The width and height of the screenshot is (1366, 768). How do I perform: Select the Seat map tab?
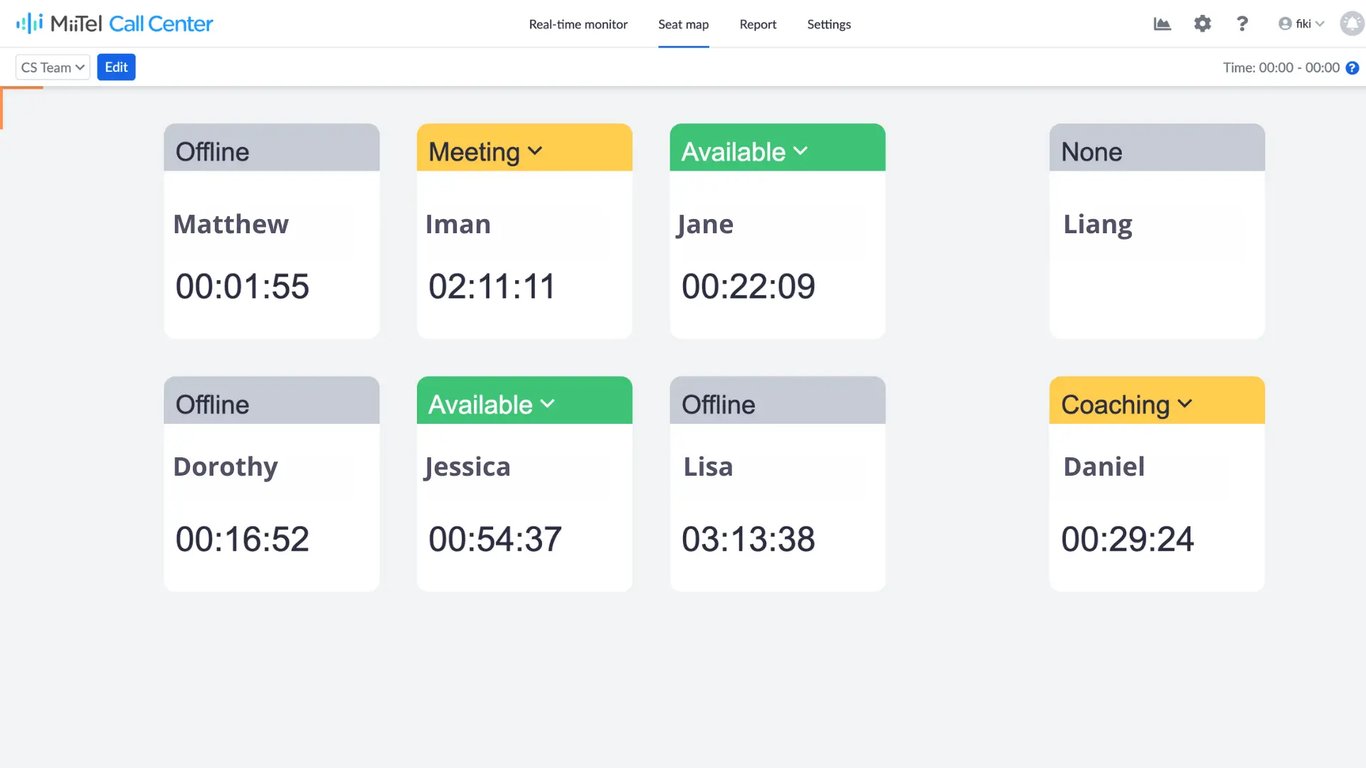(x=683, y=24)
